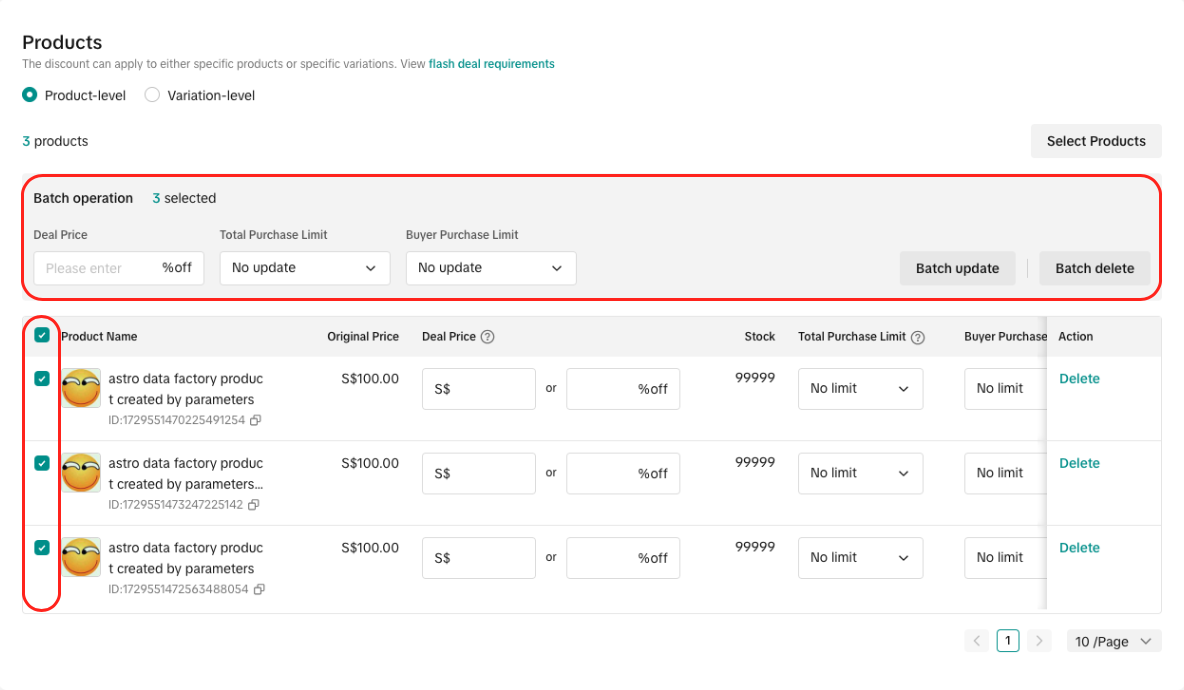Image resolution: width=1184 pixels, height=690 pixels.
Task: Open first row Total Purchase Limit dropdown
Action: tap(860, 389)
